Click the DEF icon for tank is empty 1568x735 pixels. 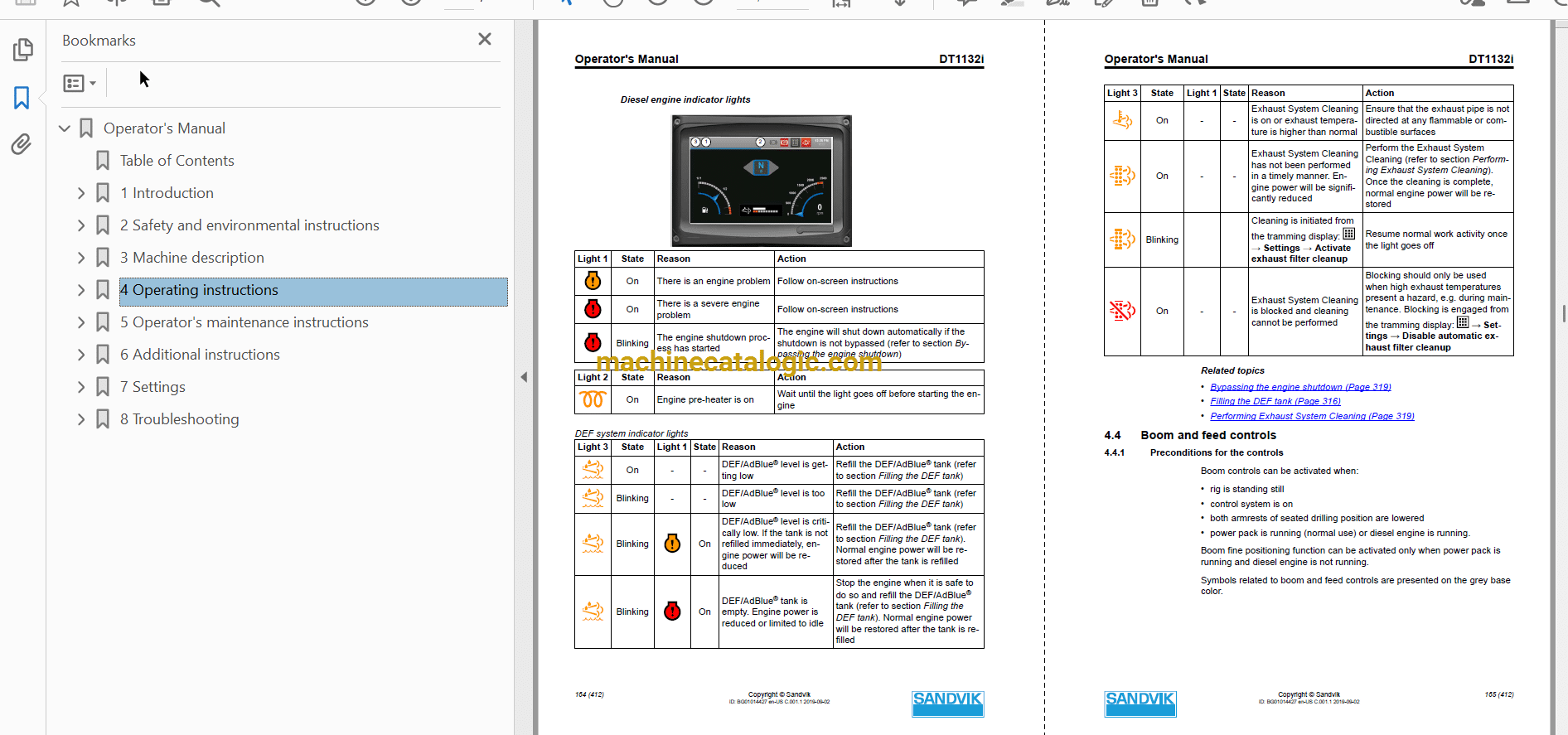[593, 612]
